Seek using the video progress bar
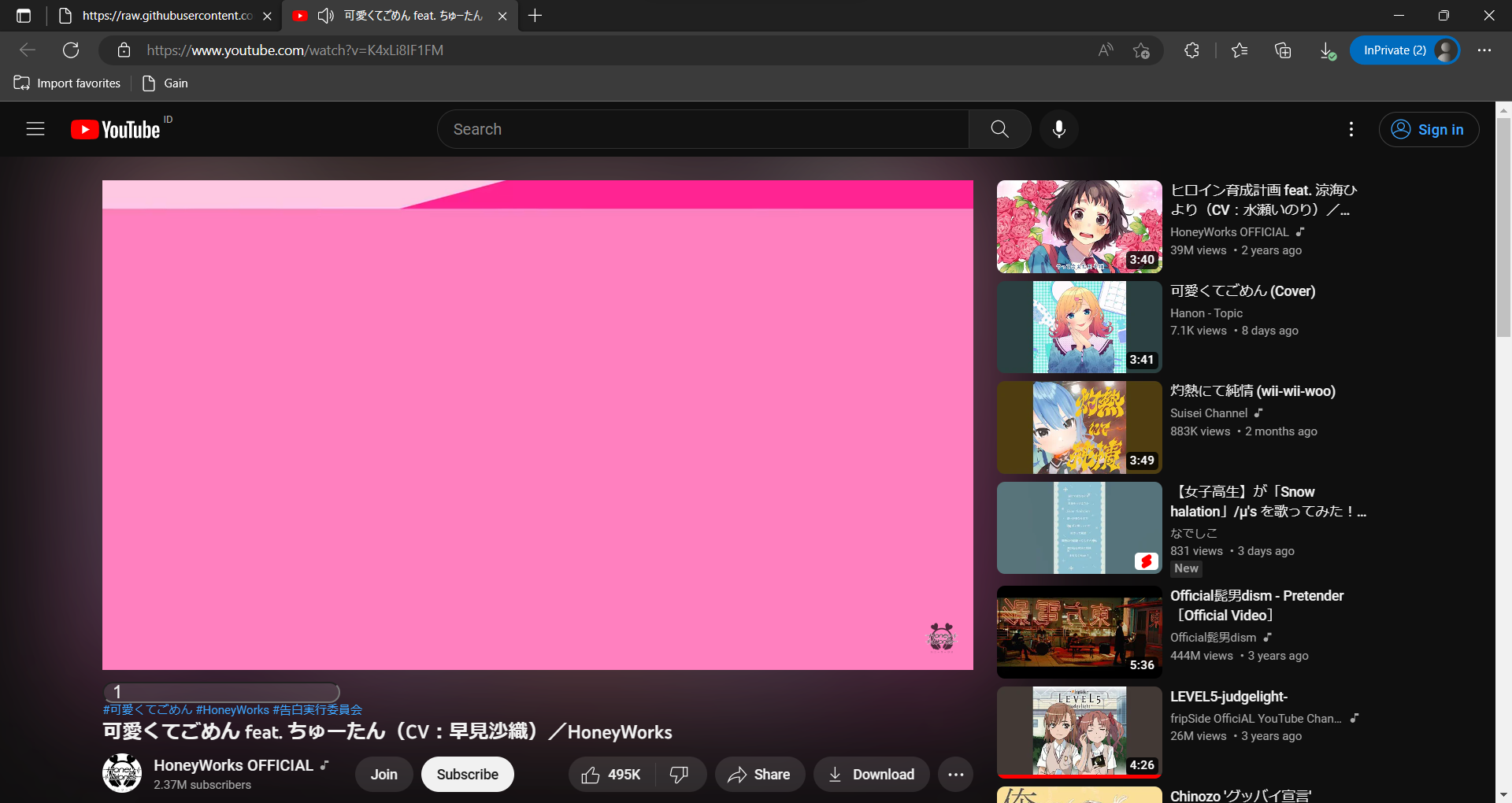 pos(220,692)
